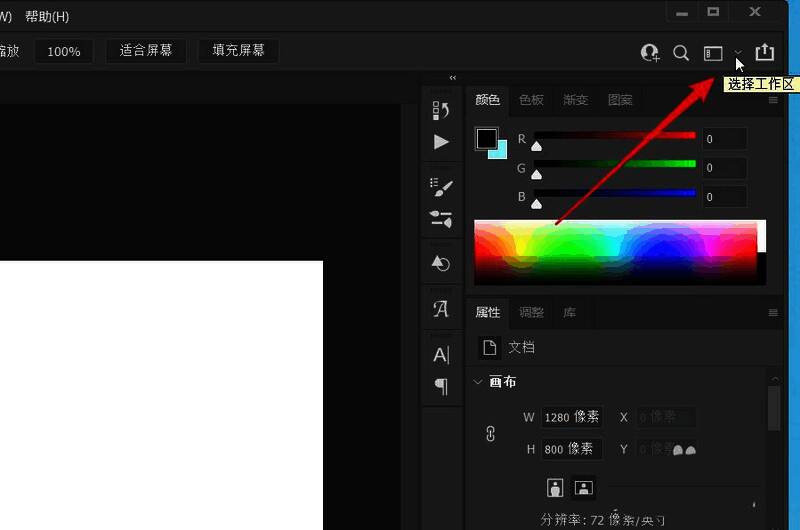Click the 文档 document icon

tap(489, 347)
